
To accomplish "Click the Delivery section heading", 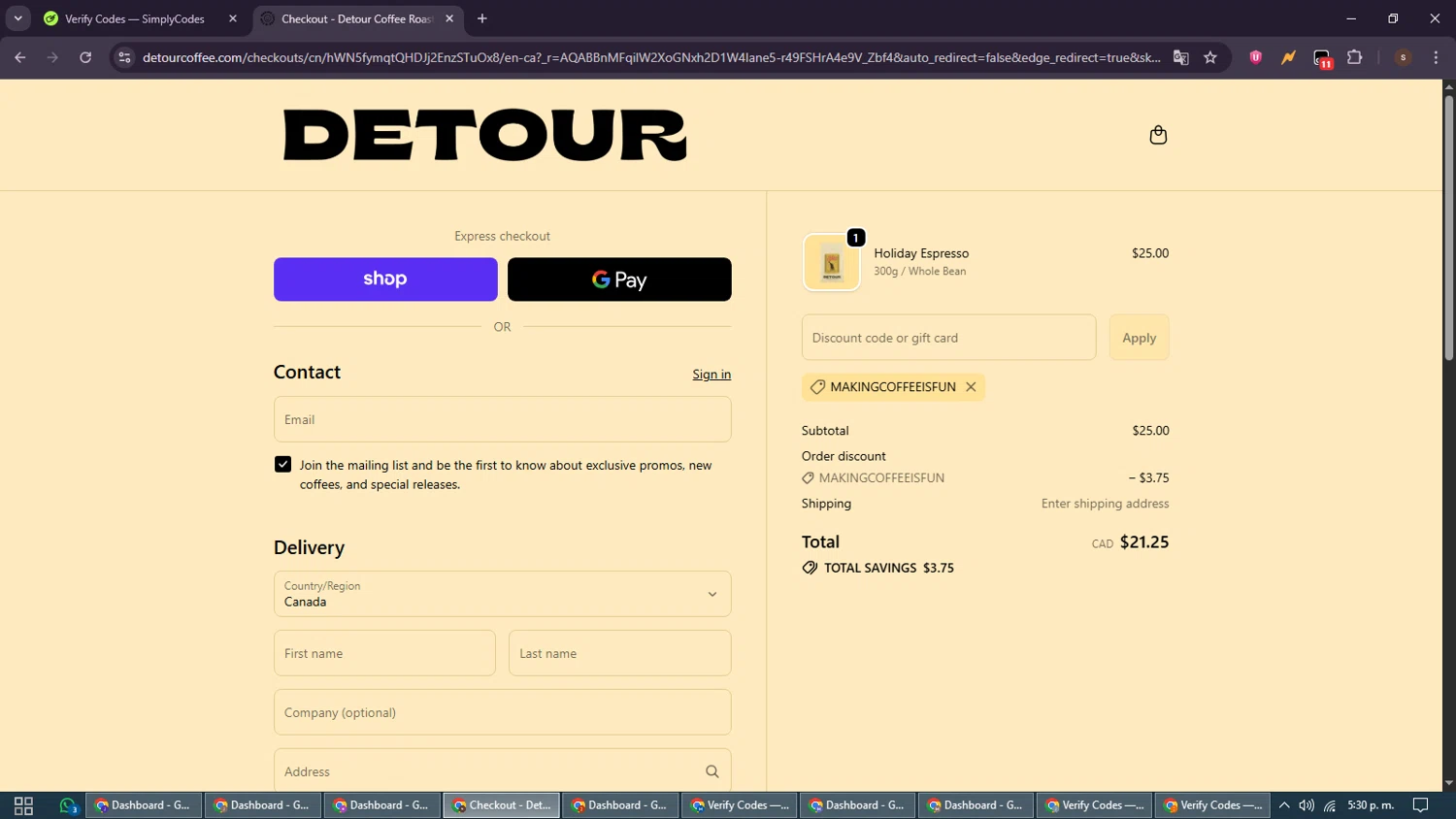I will click(309, 547).
